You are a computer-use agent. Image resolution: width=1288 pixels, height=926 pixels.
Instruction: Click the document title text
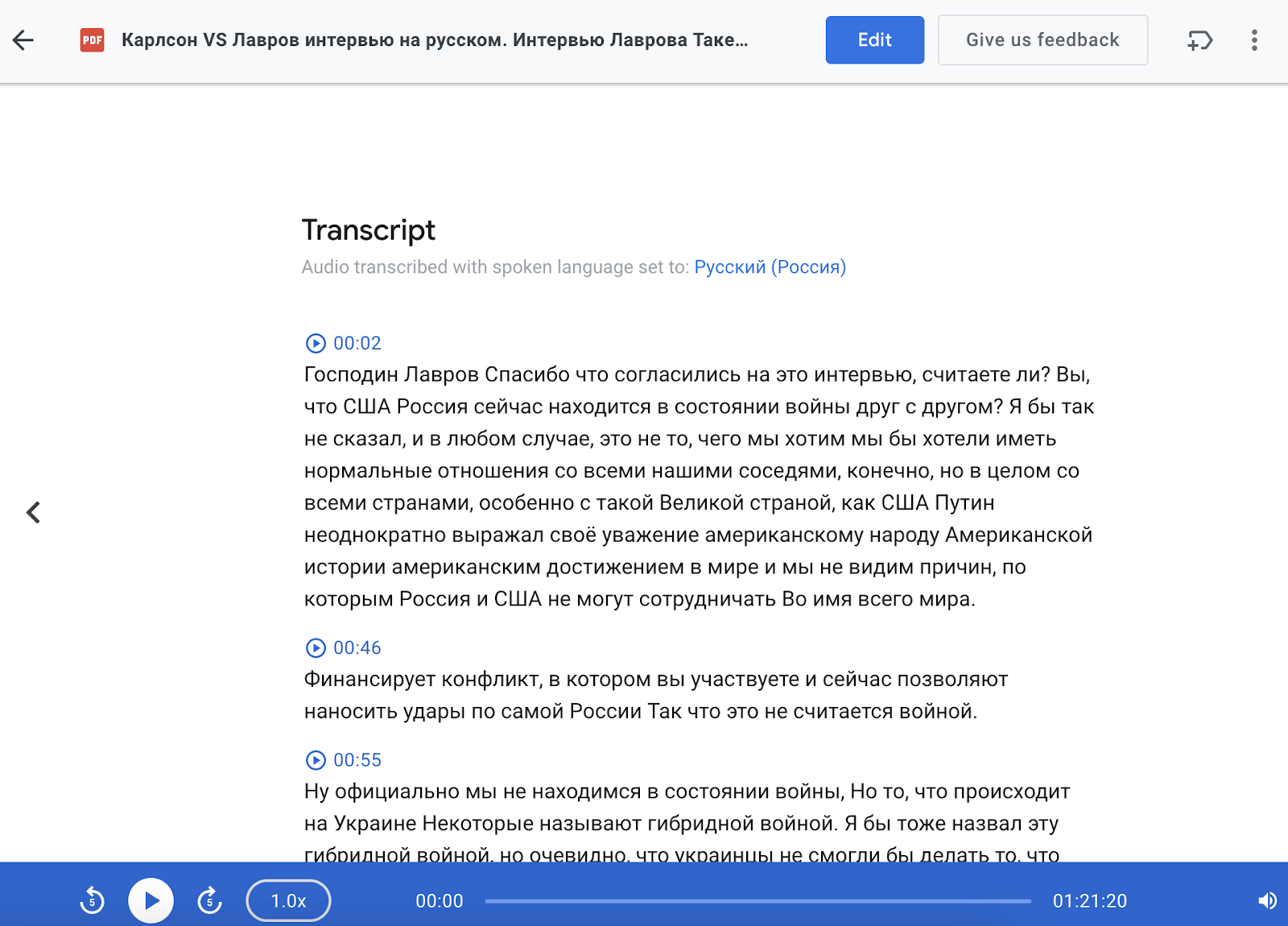coord(435,40)
